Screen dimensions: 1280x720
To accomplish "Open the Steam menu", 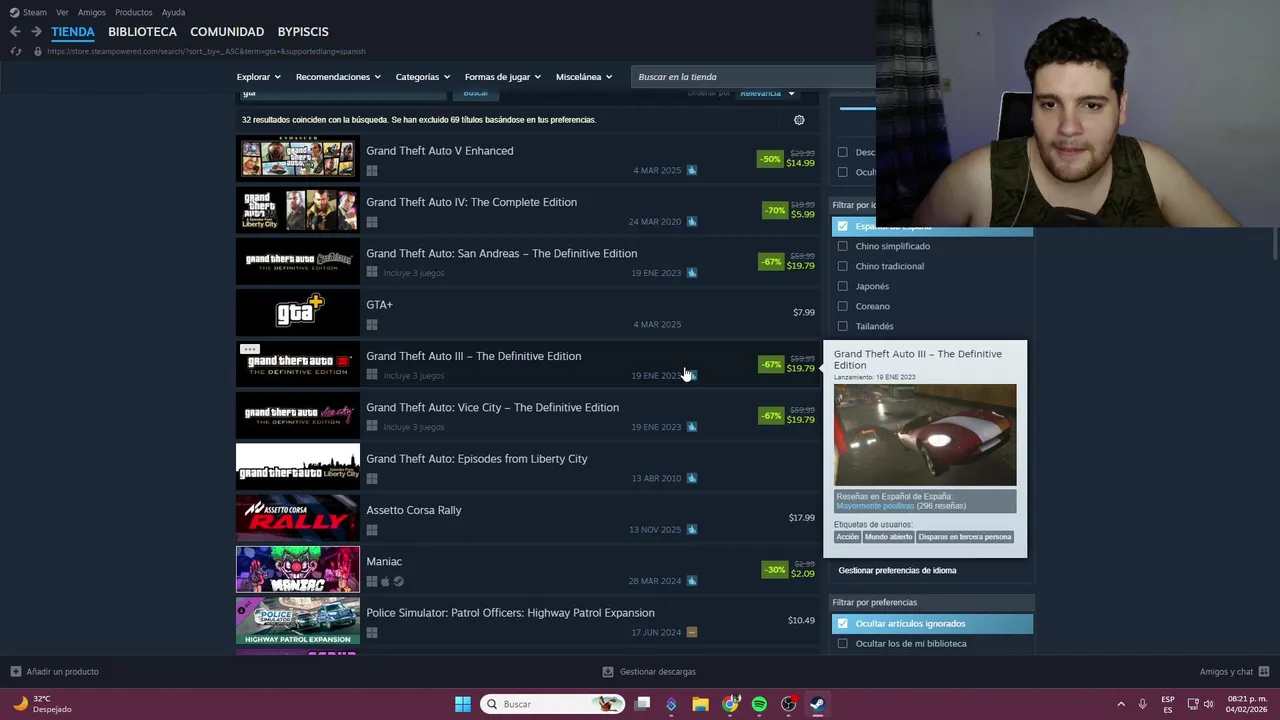I will pyautogui.click(x=35, y=12).
